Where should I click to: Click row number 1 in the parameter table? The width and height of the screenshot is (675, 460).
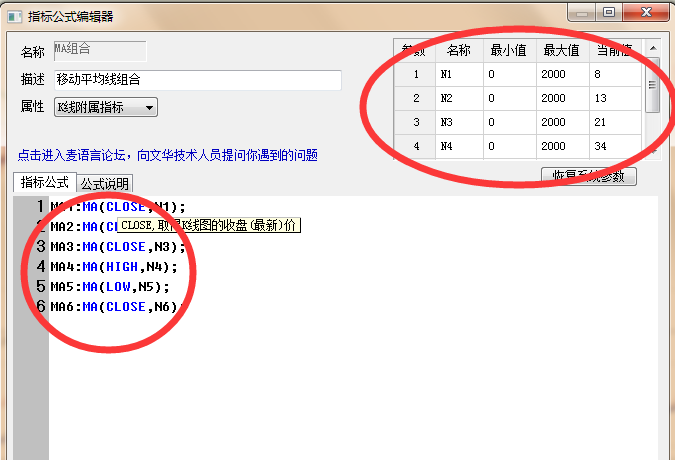click(415, 74)
